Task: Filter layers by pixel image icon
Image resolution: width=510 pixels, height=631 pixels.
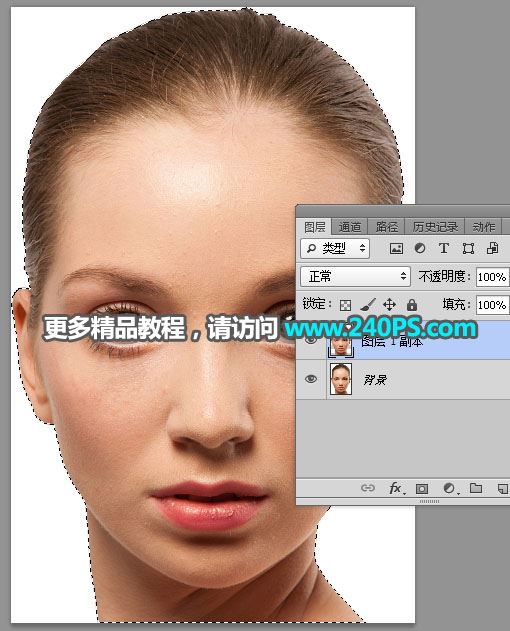Action: tap(396, 248)
